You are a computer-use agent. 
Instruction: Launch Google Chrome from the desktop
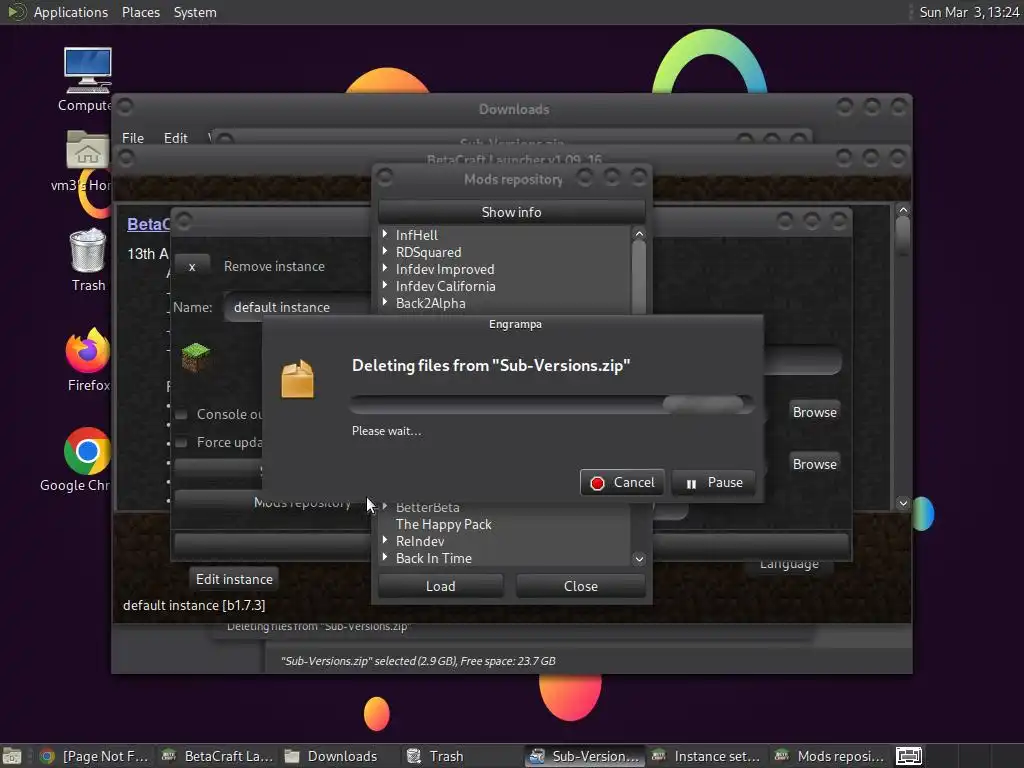pyautogui.click(x=88, y=451)
